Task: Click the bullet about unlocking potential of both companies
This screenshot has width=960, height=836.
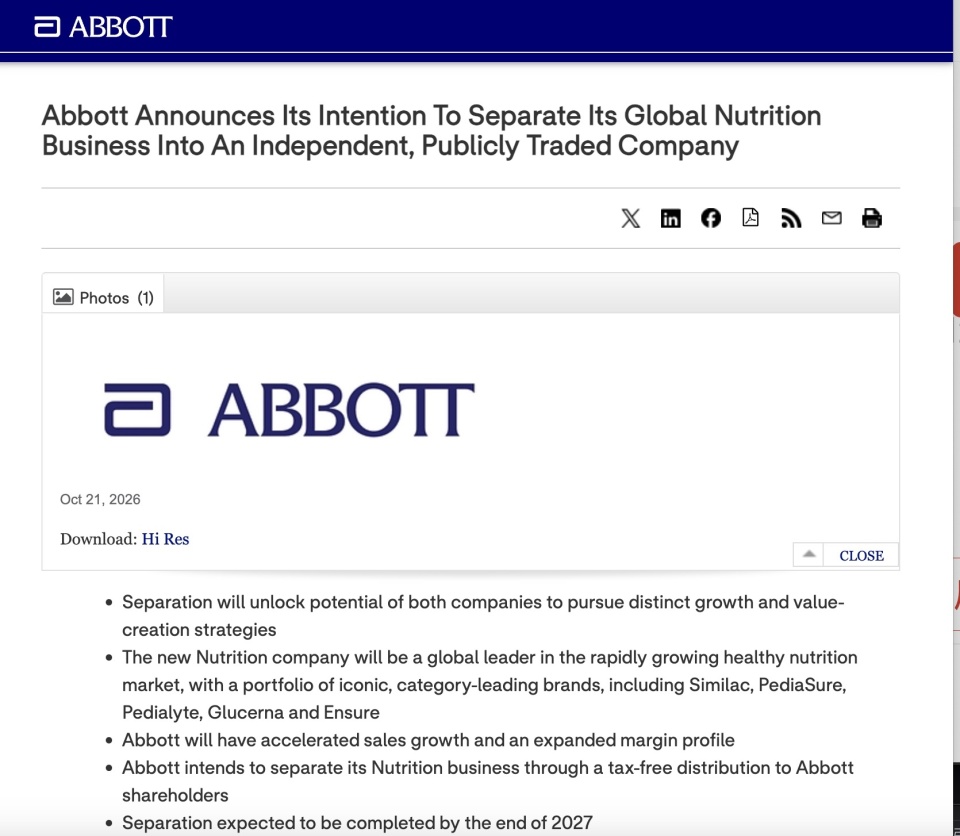Action: pyautogui.click(x=483, y=616)
